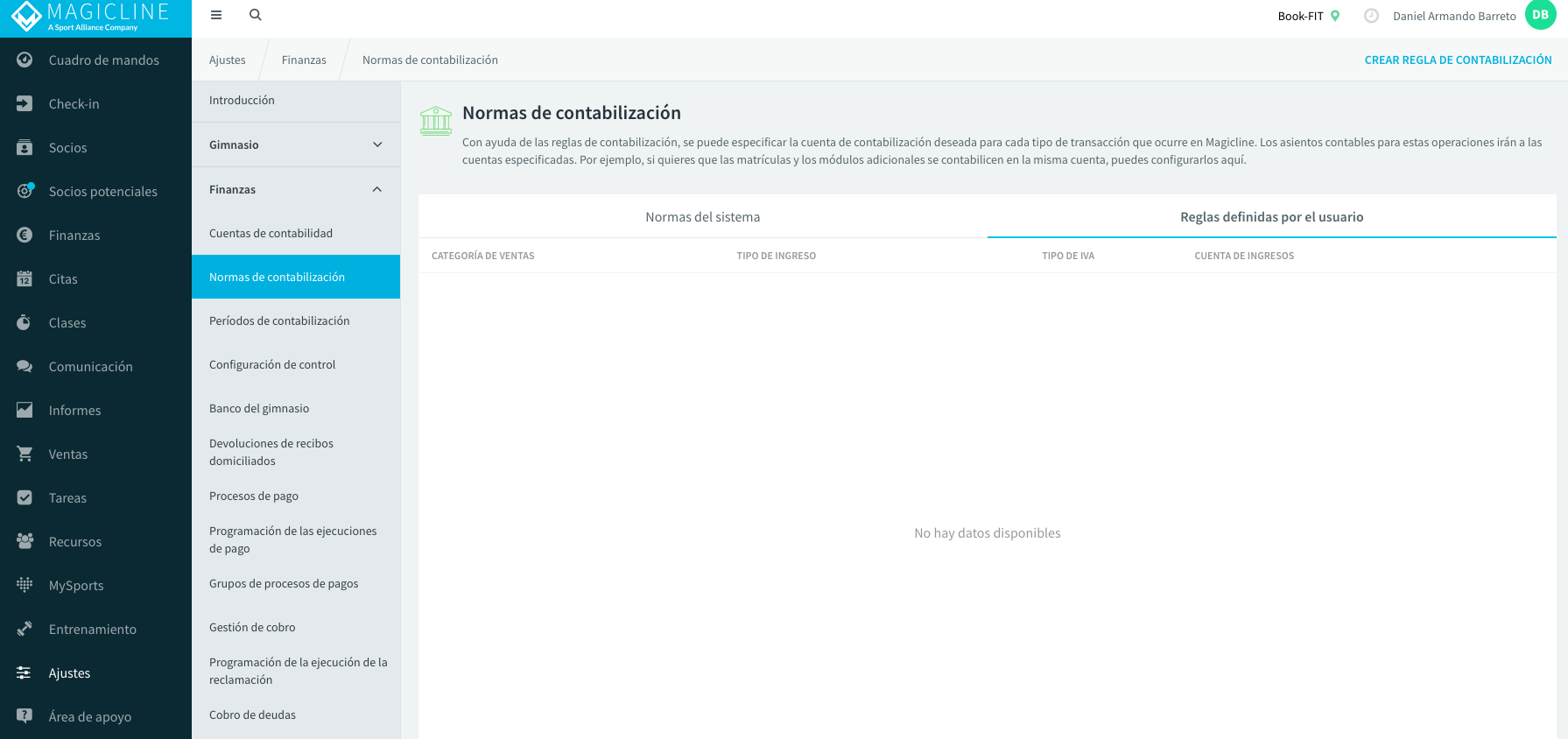Select Reglas definidas por el usuario tab
1568x739 pixels.
[x=1272, y=216]
